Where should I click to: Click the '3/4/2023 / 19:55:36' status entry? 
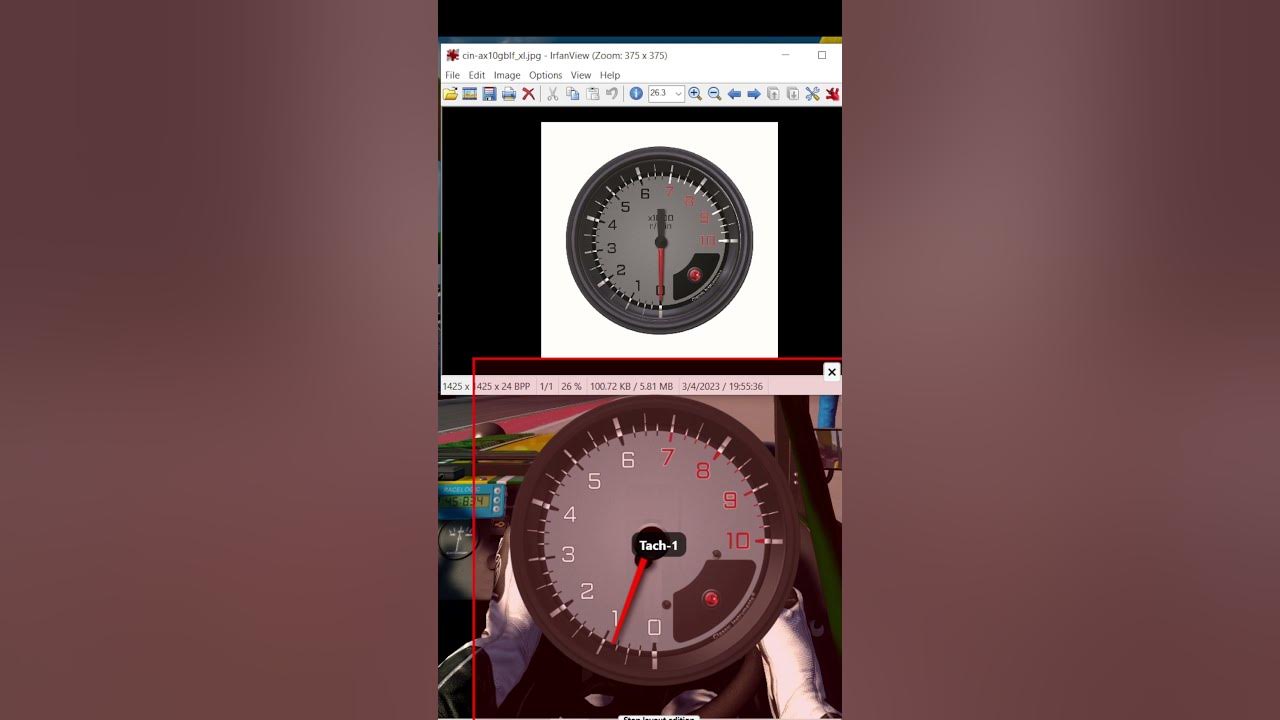[722, 386]
